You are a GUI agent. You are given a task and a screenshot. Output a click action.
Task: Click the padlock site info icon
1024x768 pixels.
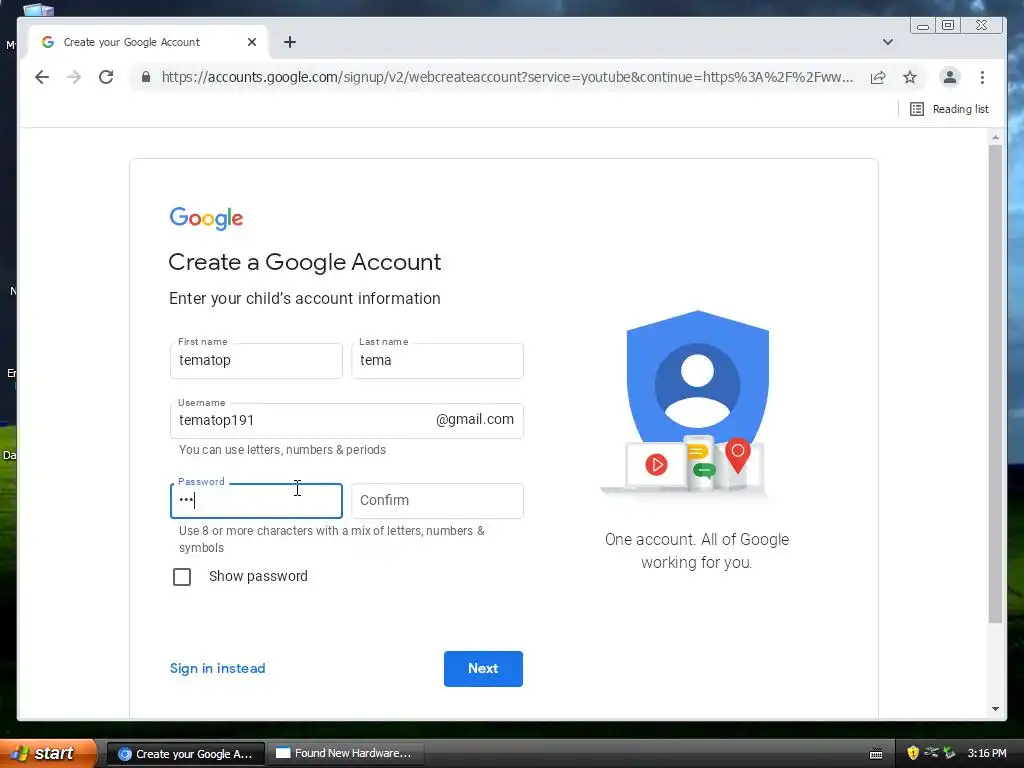(146, 77)
